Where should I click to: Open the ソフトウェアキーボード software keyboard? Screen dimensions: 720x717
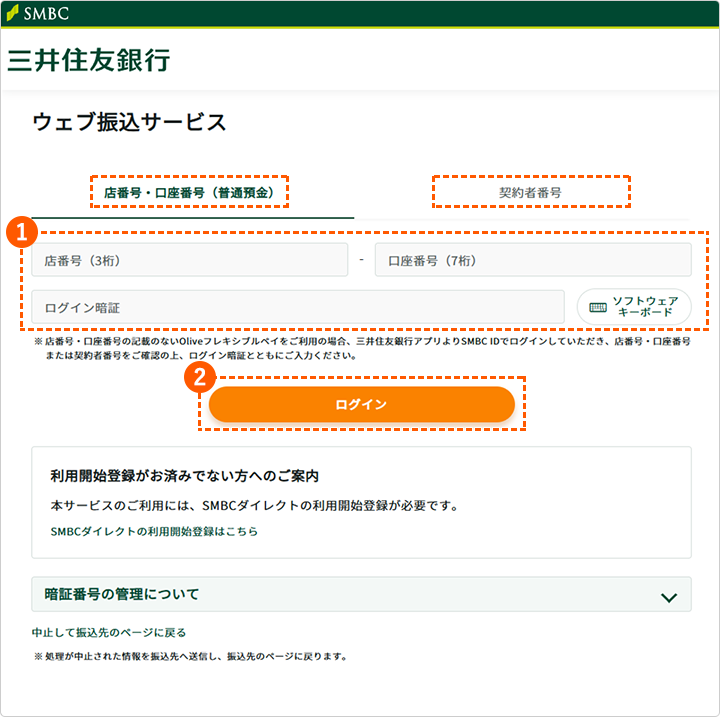634,307
